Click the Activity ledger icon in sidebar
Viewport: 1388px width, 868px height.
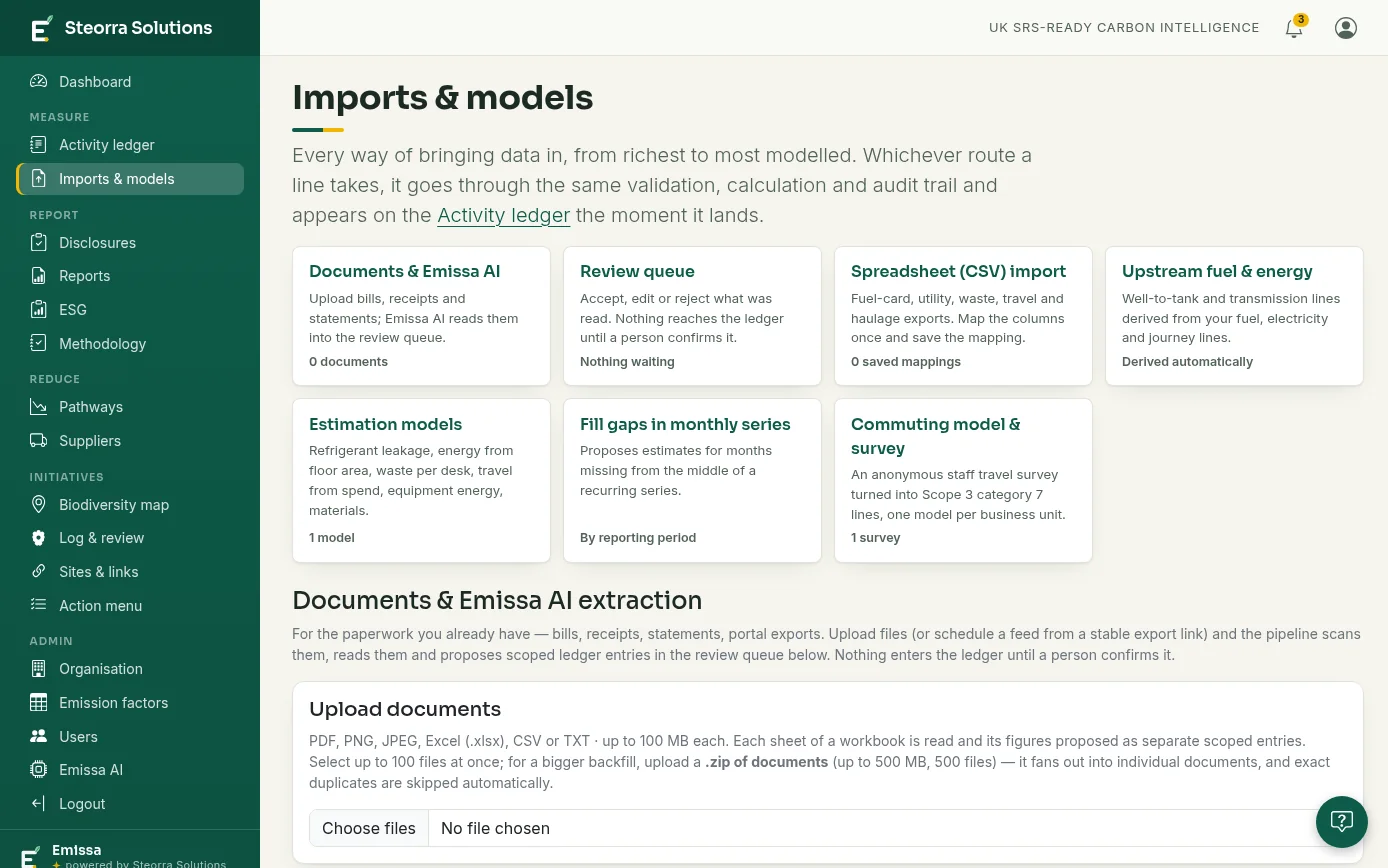click(39, 145)
